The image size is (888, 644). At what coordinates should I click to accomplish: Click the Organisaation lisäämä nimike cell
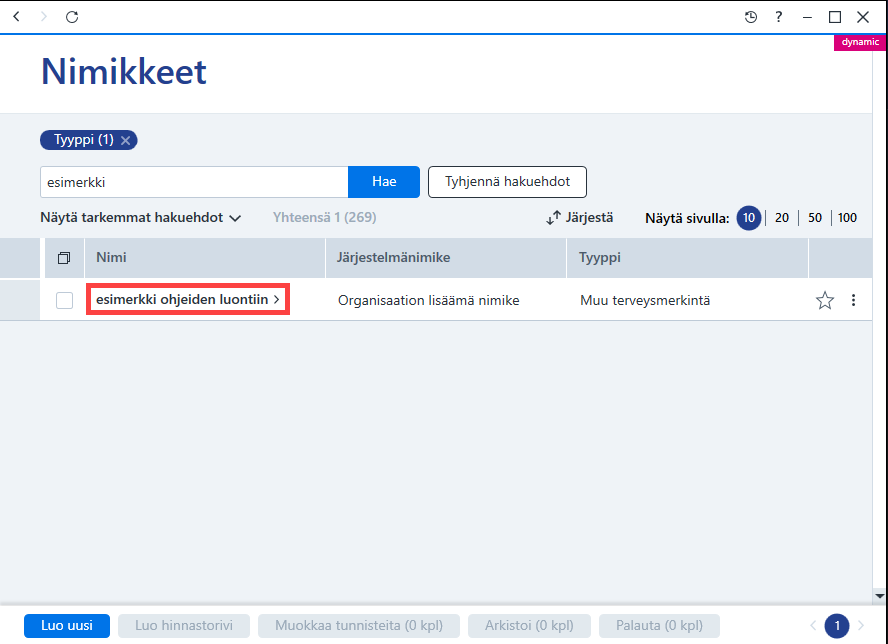[x=429, y=300]
